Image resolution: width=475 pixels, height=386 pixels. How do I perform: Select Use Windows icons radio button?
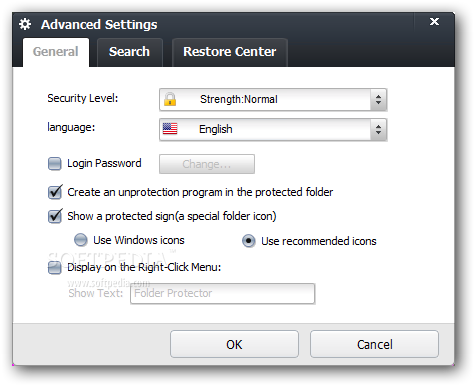click(81, 240)
